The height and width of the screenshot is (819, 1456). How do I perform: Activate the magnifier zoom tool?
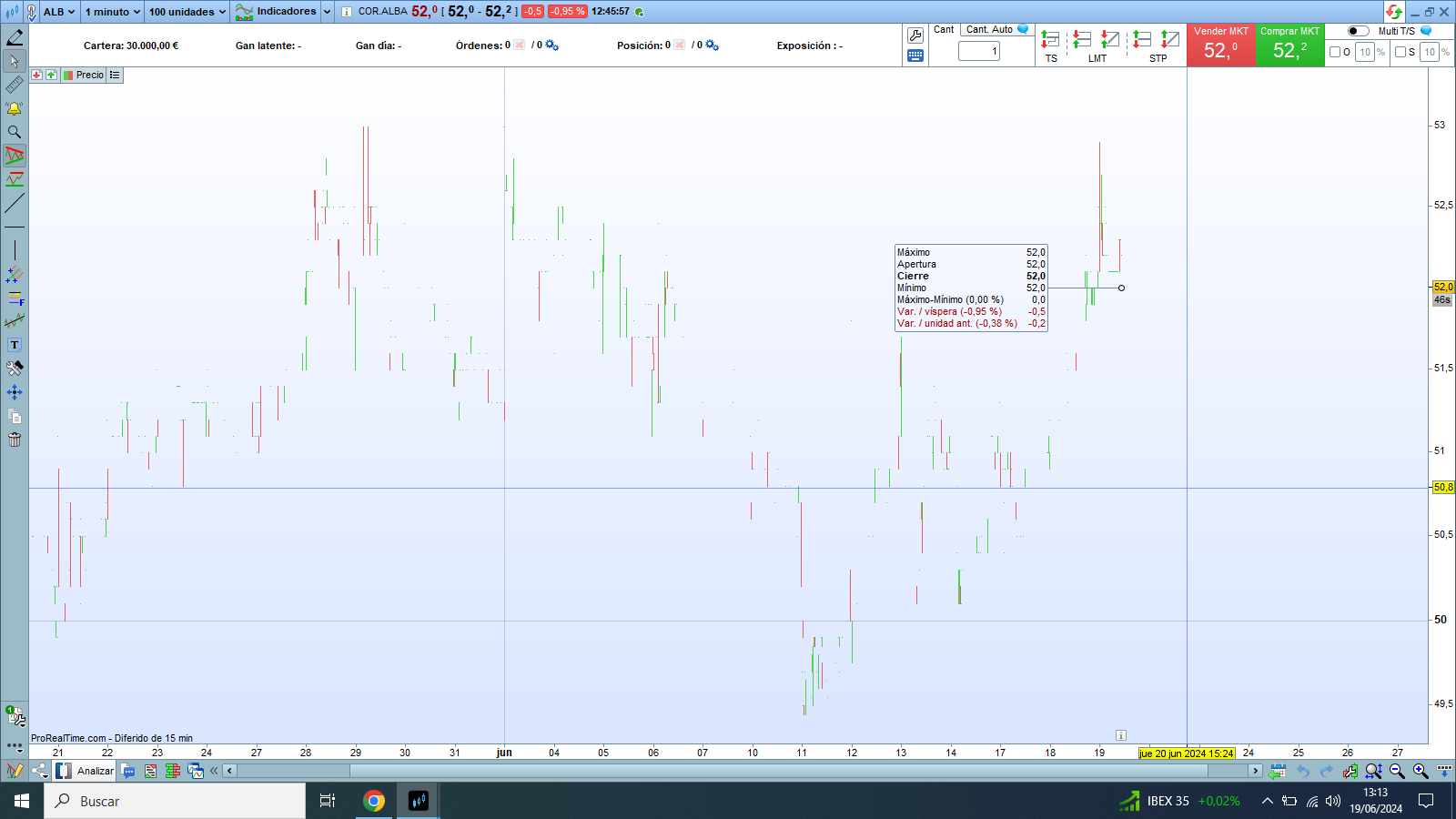click(x=15, y=132)
